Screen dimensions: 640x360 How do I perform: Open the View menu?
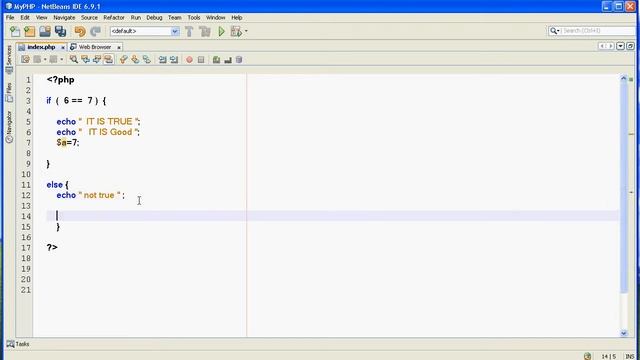click(41, 18)
